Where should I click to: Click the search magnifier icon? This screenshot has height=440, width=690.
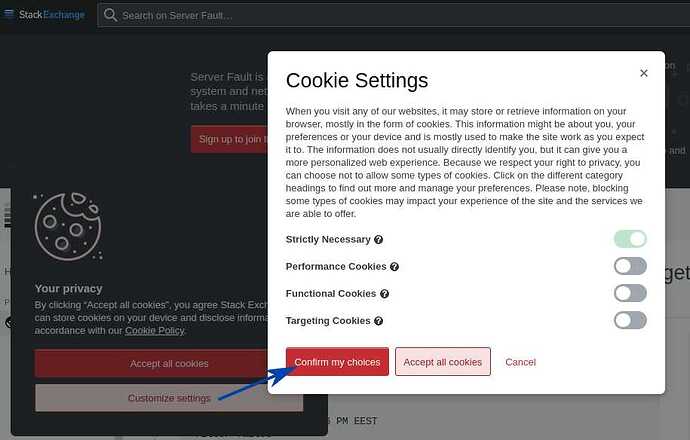point(110,15)
